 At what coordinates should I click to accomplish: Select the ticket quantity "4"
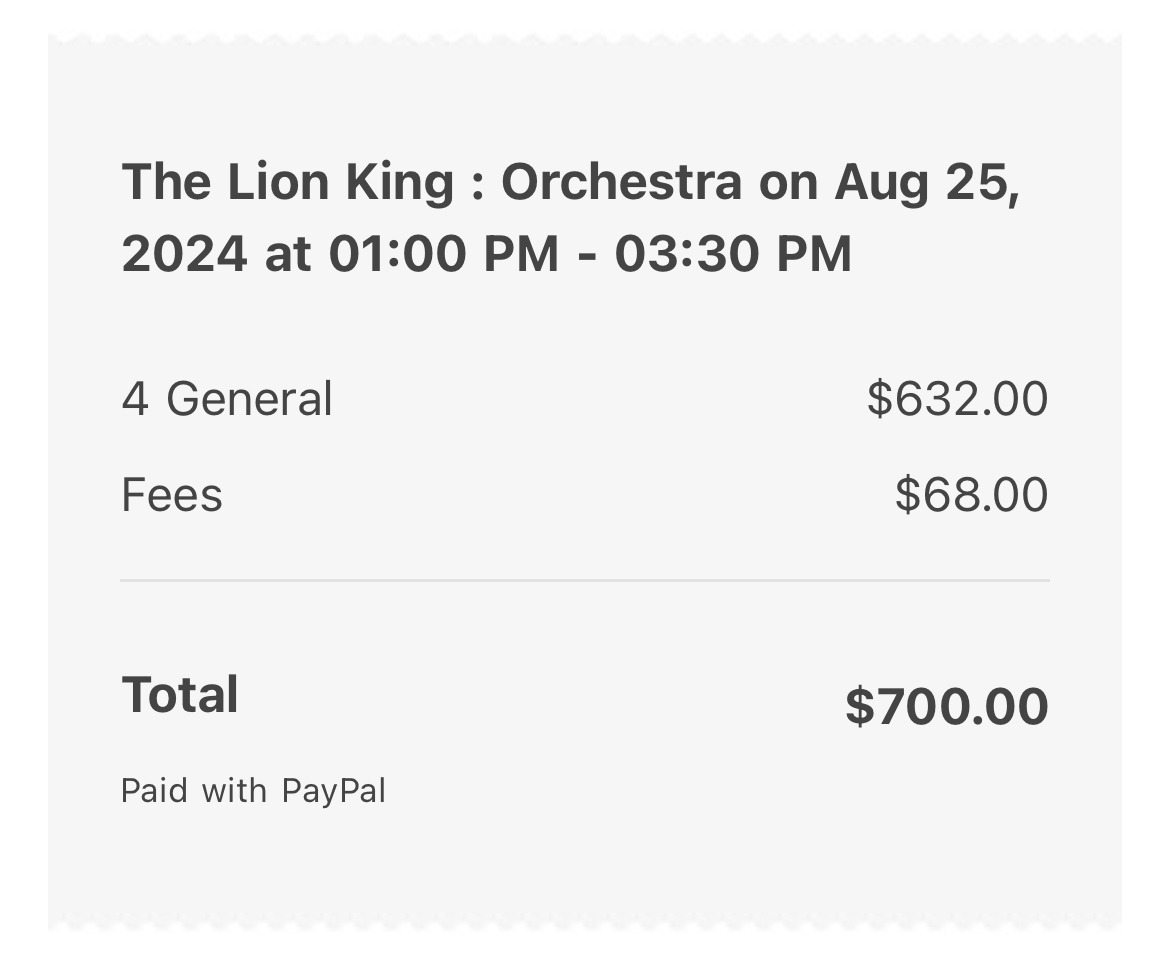tap(135, 399)
